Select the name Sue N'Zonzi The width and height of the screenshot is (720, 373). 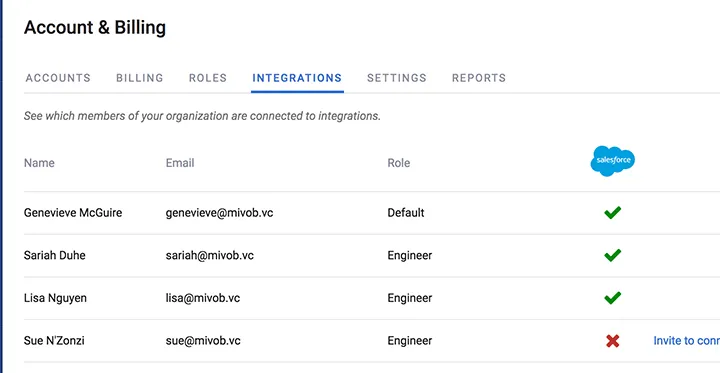click(54, 341)
